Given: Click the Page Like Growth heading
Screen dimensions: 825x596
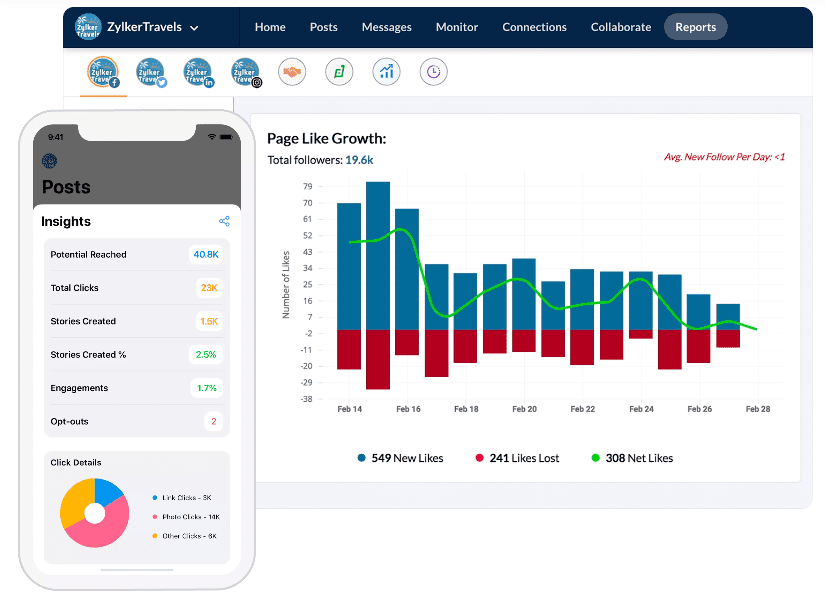Looking at the screenshot, I should (327, 138).
